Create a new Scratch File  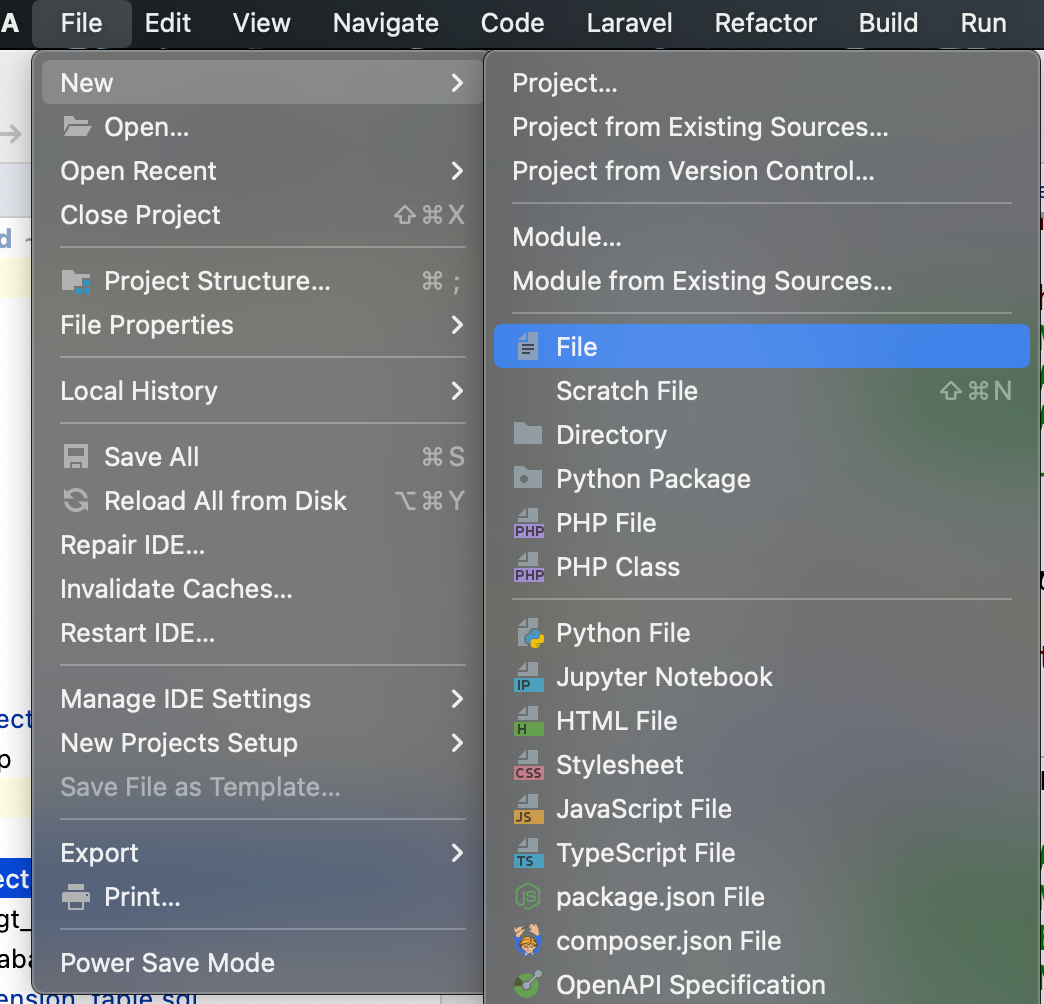pos(626,390)
